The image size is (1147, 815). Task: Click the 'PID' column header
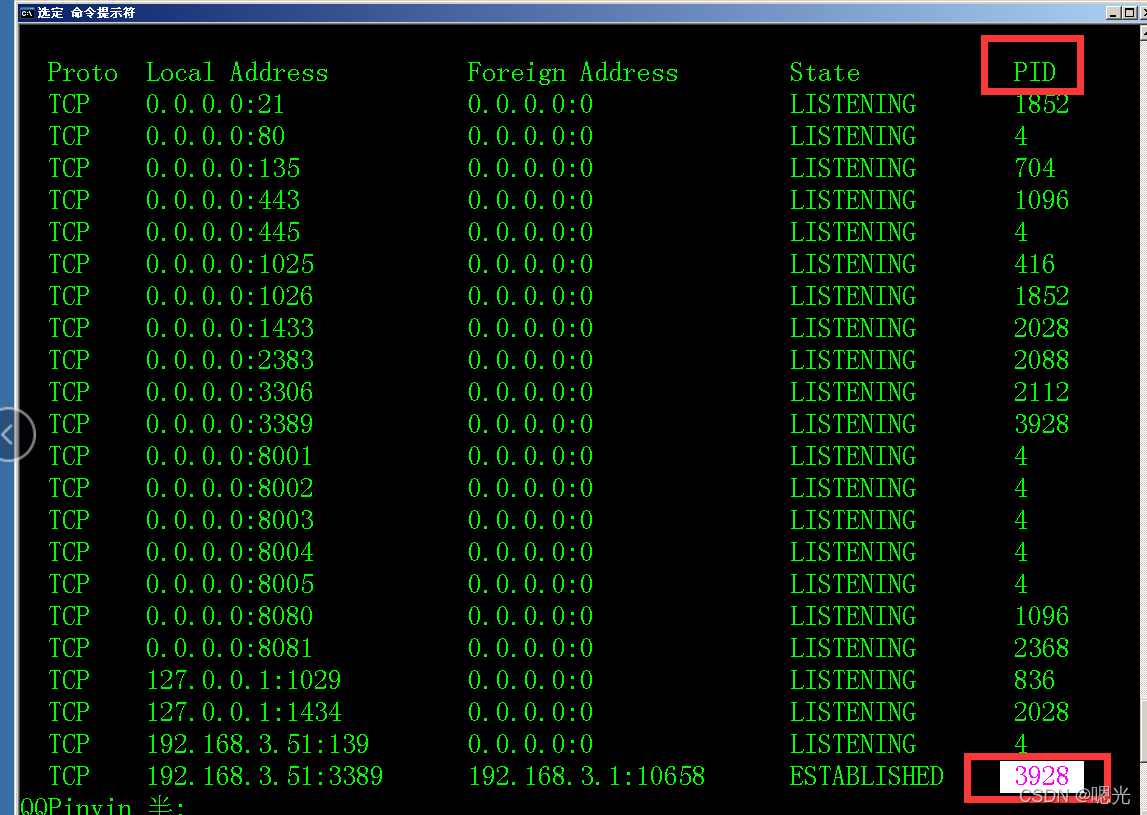1034,72
